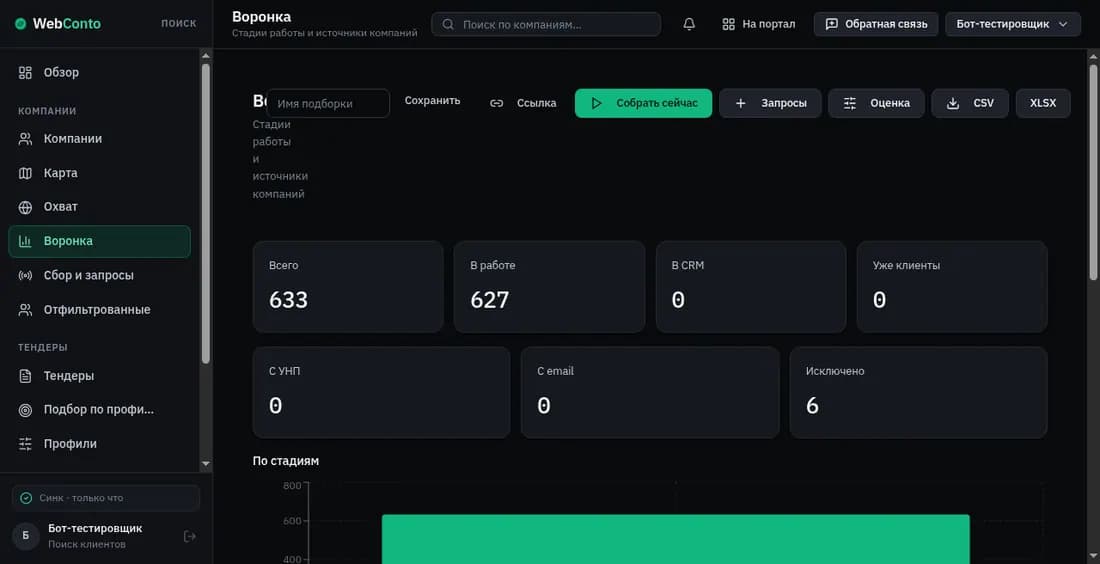The height and width of the screenshot is (564, 1100).
Task: Open the Охват section
Action: coord(100,207)
